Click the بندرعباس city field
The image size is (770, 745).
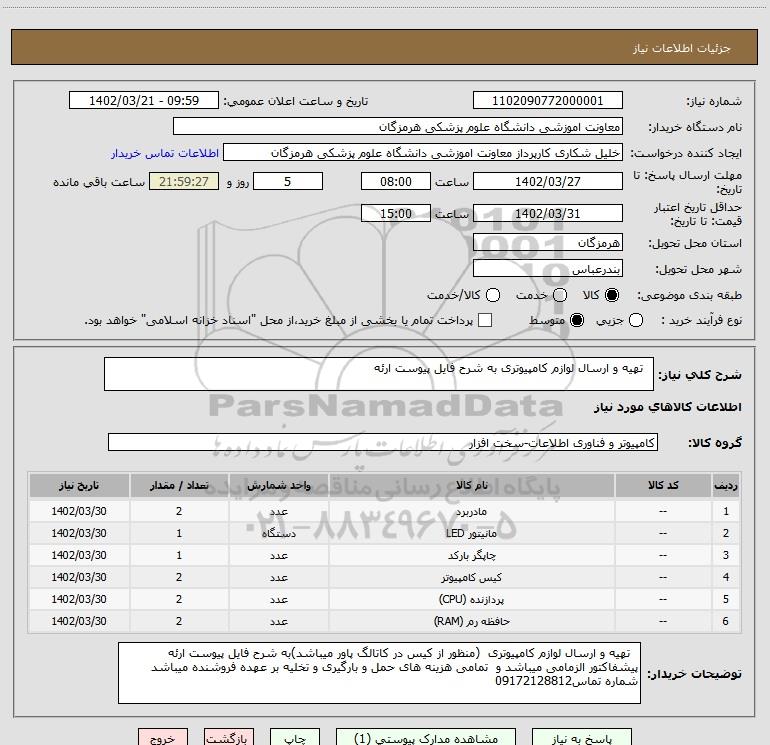pyautogui.click(x=548, y=269)
